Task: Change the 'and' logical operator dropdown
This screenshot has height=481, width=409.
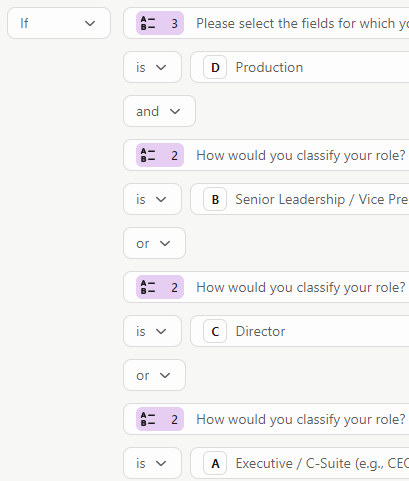Action: pos(159,111)
